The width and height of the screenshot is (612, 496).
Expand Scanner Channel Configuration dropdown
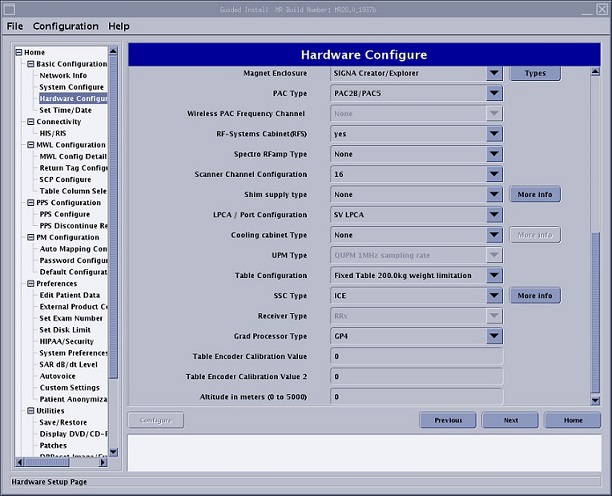tap(494, 174)
